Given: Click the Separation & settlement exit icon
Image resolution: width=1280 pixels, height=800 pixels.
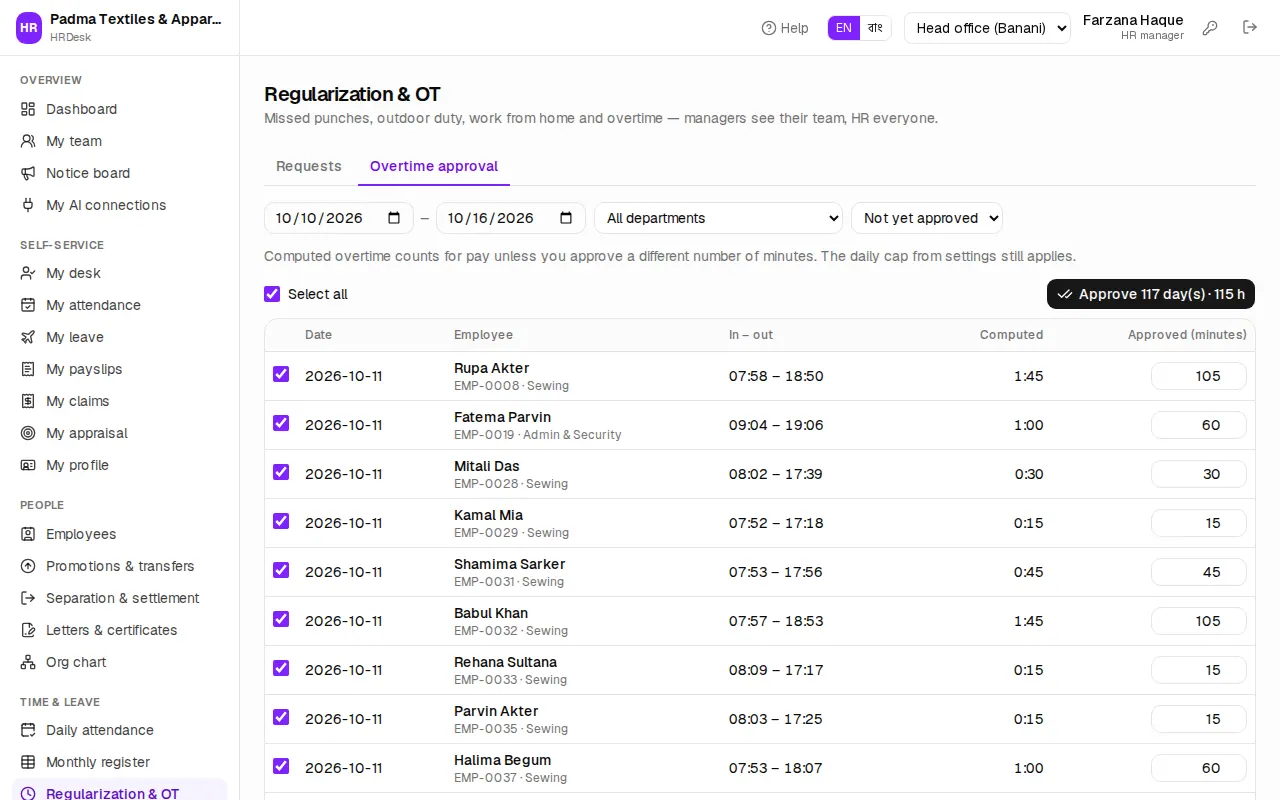Looking at the screenshot, I should pos(28,598).
